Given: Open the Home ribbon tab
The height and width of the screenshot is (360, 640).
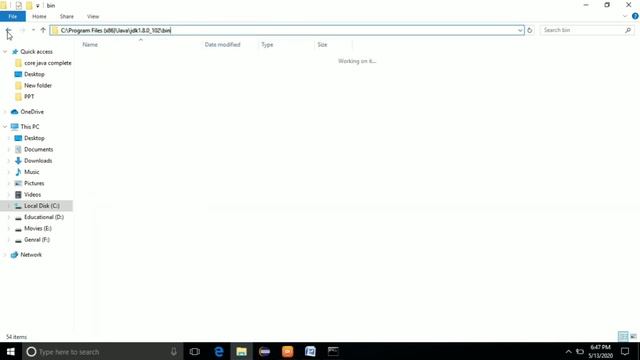Looking at the screenshot, I should coord(39,16).
